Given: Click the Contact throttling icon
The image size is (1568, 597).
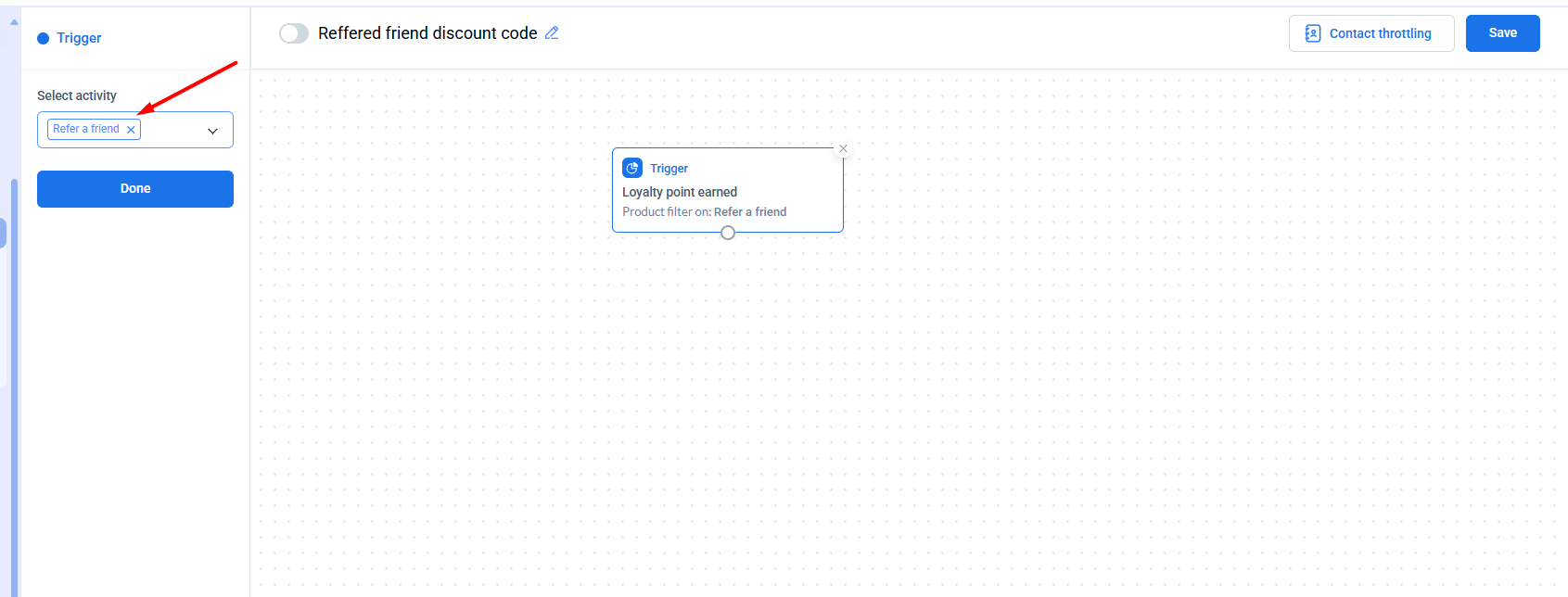Looking at the screenshot, I should (1312, 33).
